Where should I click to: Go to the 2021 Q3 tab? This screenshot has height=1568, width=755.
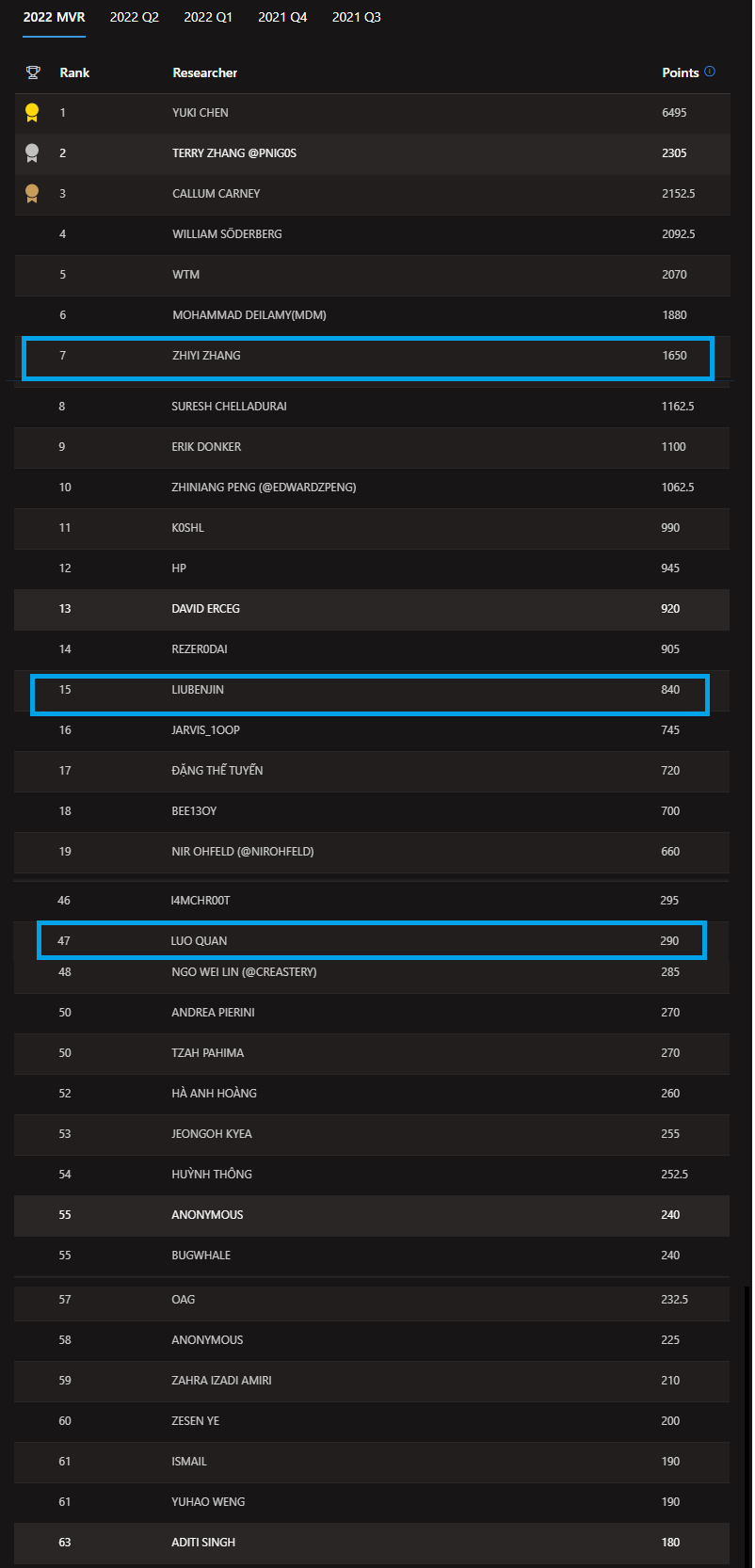357,17
